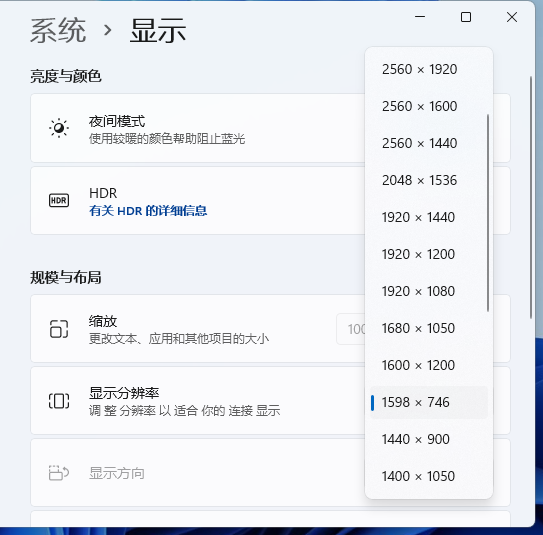
Task: Close the Settings window
Action: pyautogui.click(x=512, y=17)
